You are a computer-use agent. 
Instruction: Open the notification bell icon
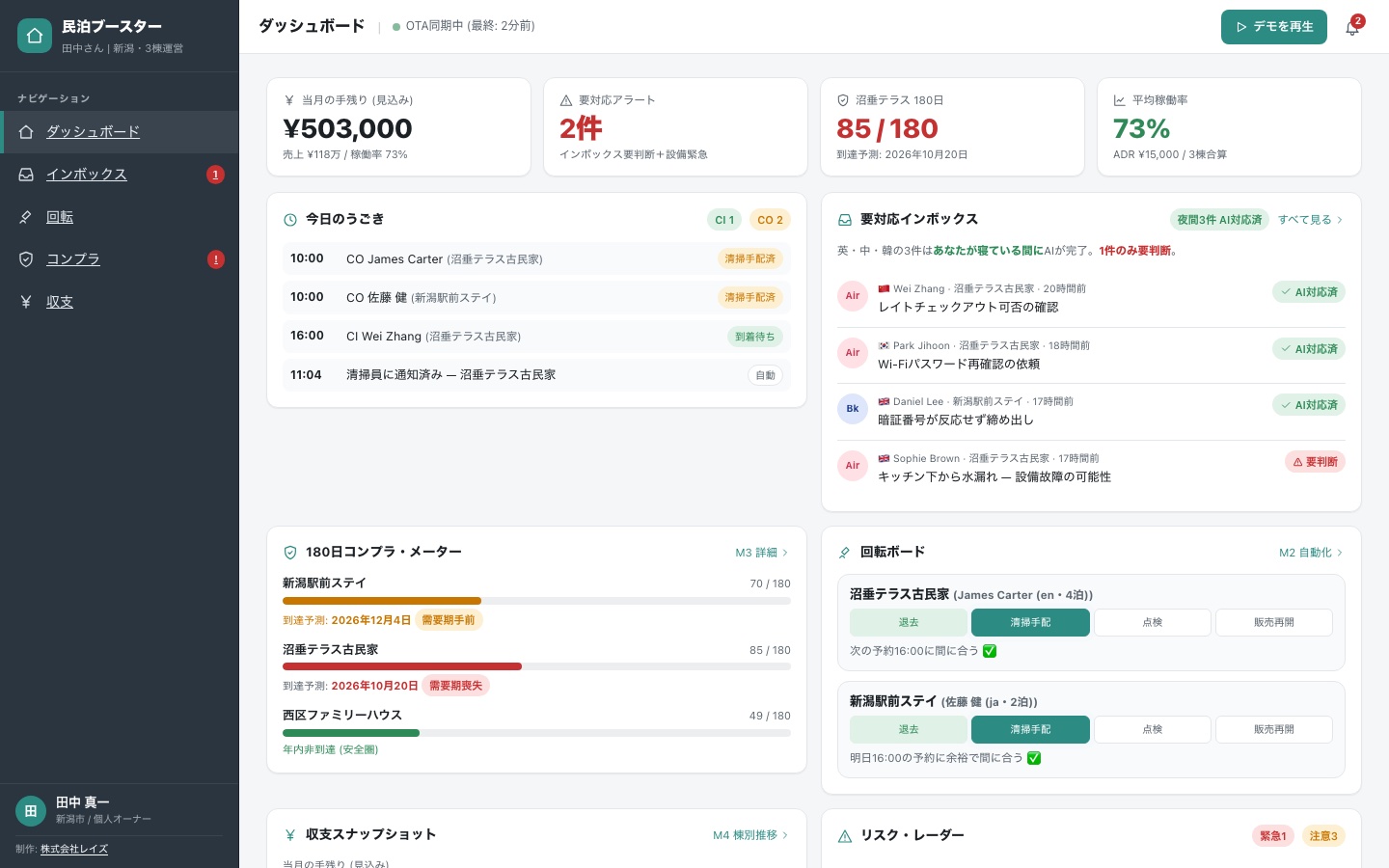[1352, 27]
